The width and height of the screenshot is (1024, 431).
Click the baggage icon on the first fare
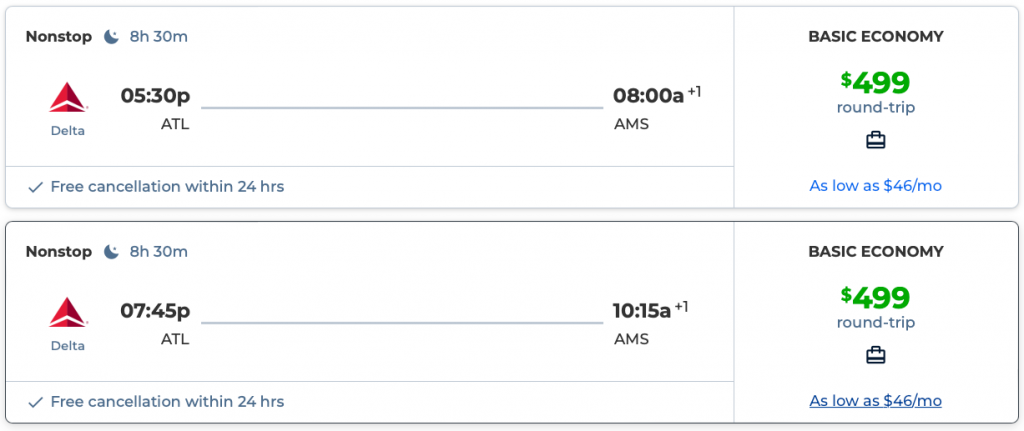click(876, 140)
